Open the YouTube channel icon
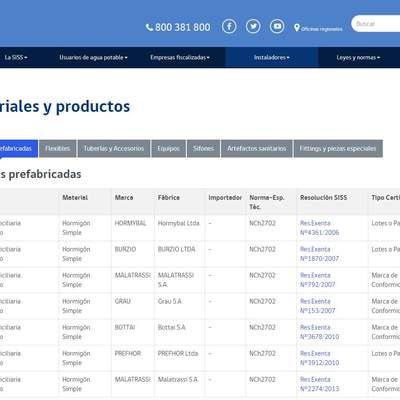The width and height of the screenshot is (400, 400). click(277, 26)
